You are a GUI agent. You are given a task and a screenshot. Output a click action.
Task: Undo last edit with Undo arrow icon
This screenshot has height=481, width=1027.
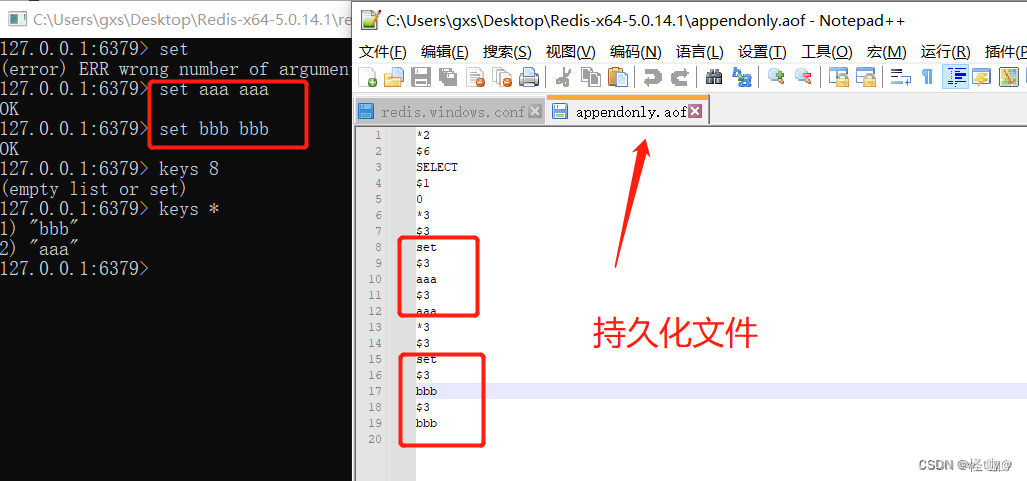(x=652, y=77)
